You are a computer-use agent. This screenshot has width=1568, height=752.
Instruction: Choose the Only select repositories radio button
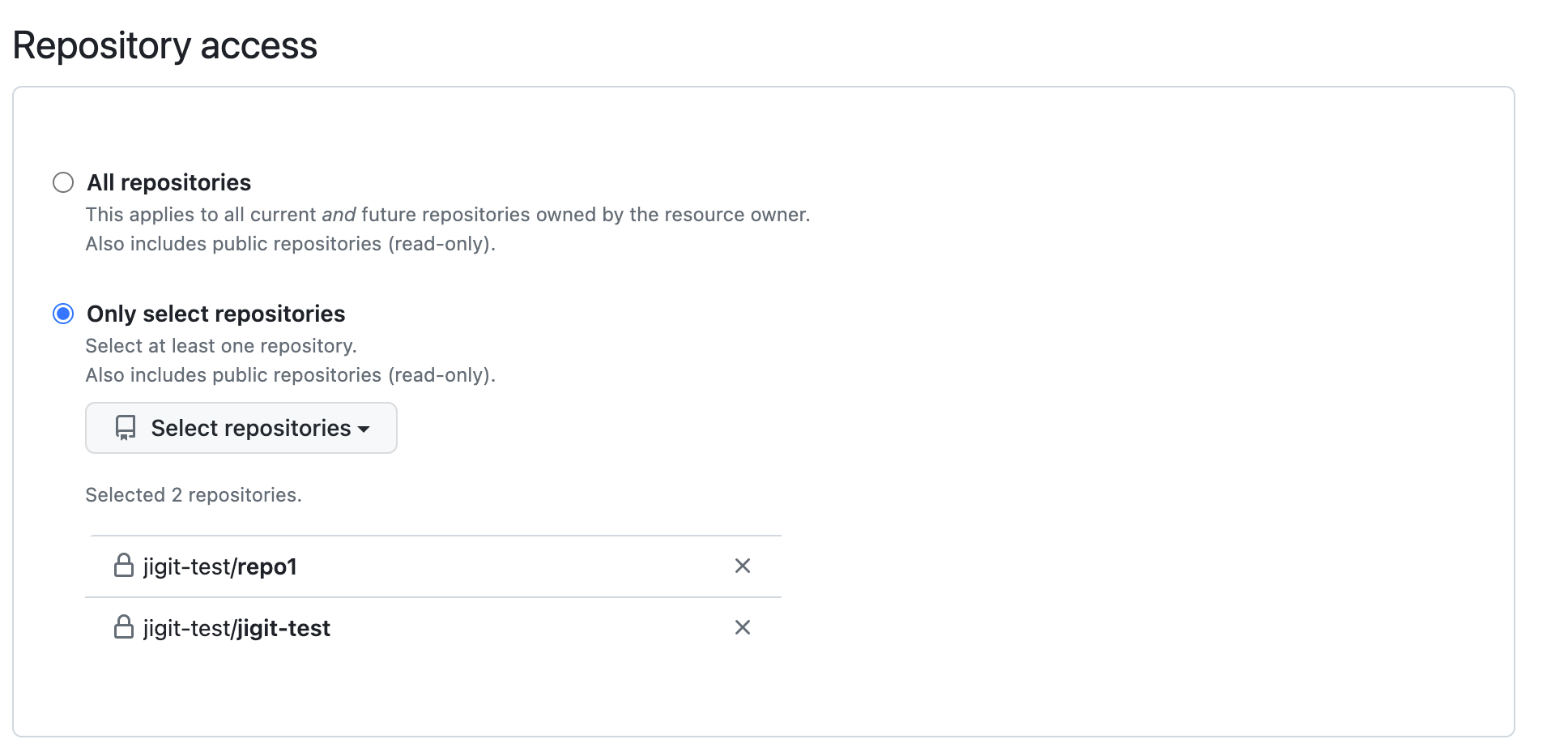tap(63, 314)
